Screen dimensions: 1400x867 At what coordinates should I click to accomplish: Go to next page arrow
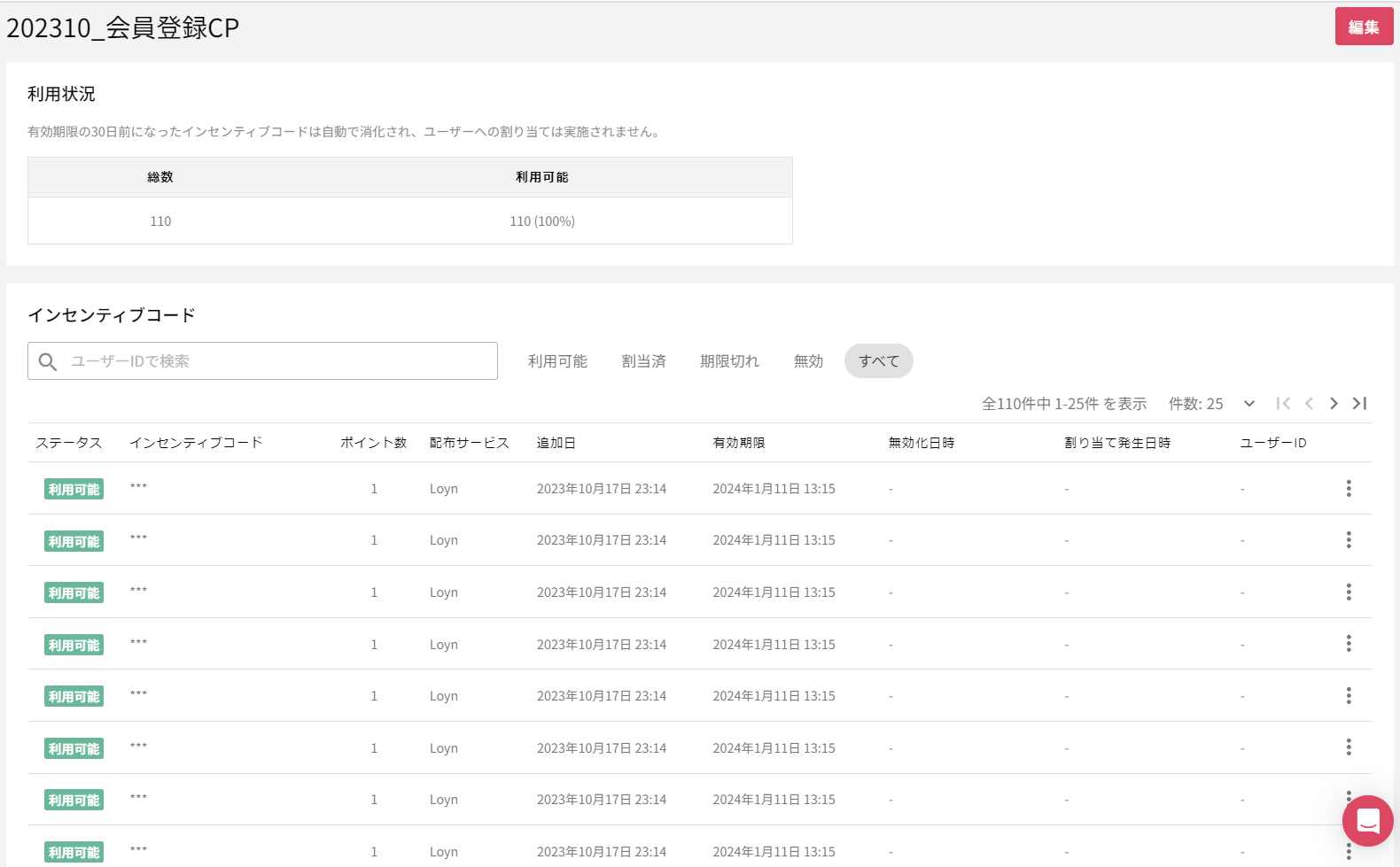point(1334,404)
